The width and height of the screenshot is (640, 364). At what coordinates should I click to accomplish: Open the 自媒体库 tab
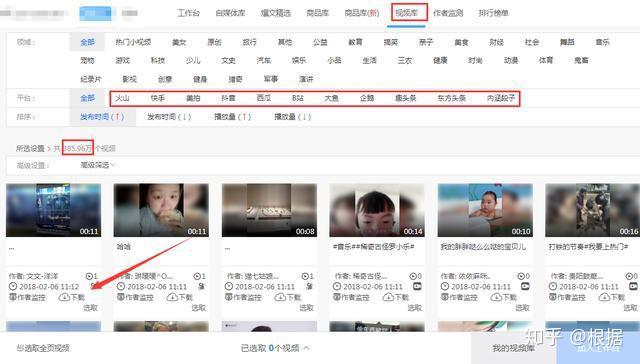[230, 13]
